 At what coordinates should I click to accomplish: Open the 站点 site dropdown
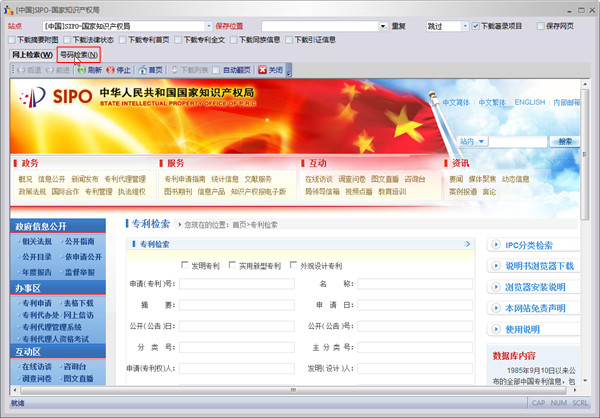(x=209, y=26)
